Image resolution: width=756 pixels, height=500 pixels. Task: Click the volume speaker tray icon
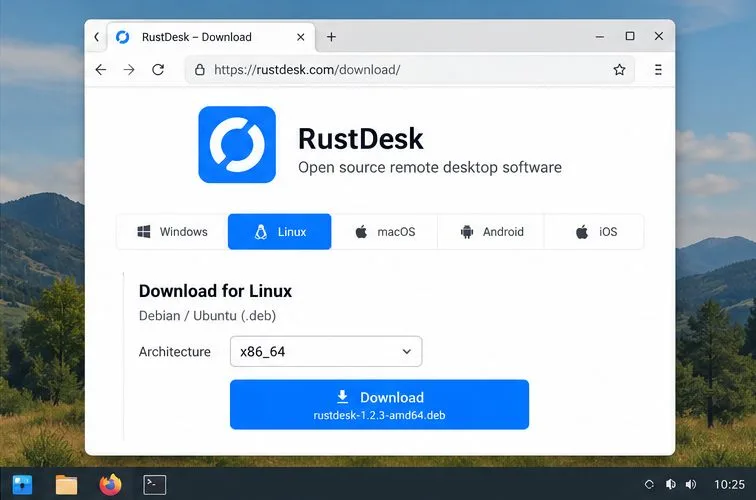tap(691, 484)
